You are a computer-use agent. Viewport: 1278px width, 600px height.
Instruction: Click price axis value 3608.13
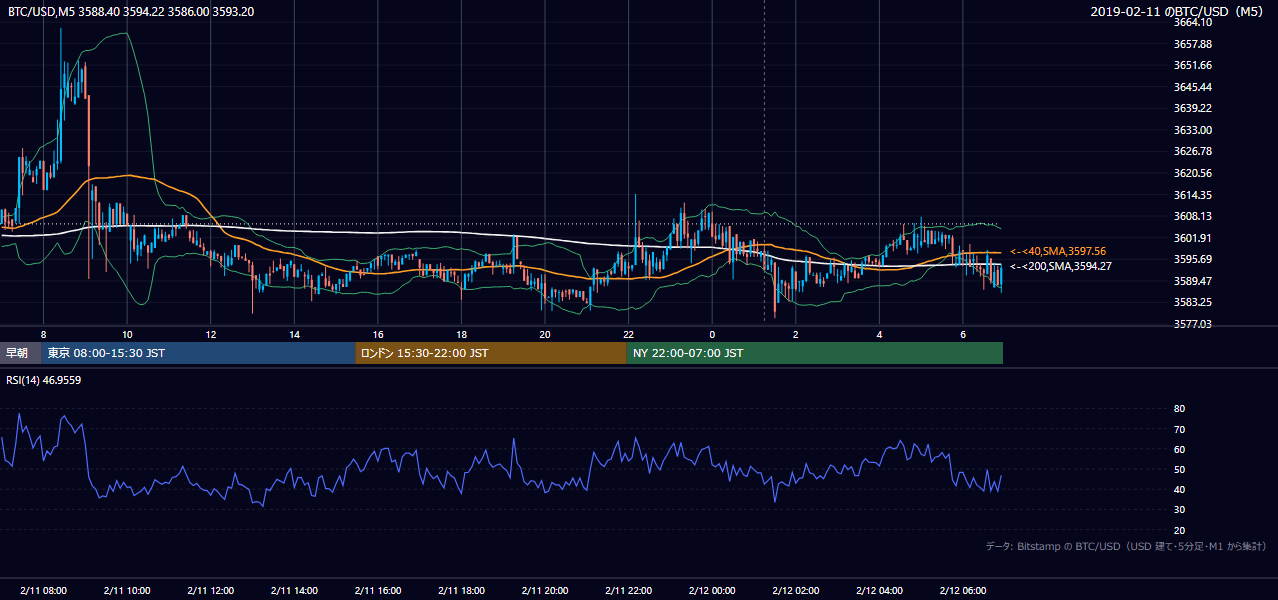(x=1192, y=216)
